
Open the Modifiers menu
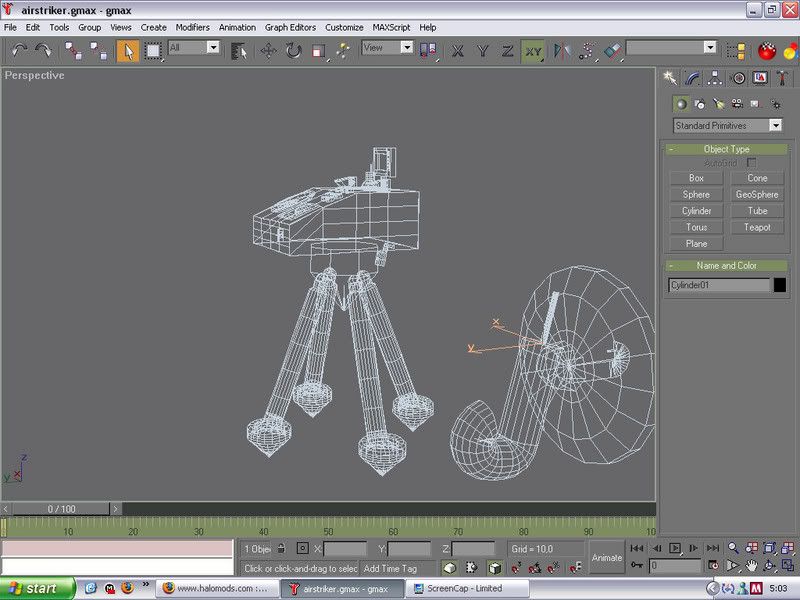[x=192, y=28]
